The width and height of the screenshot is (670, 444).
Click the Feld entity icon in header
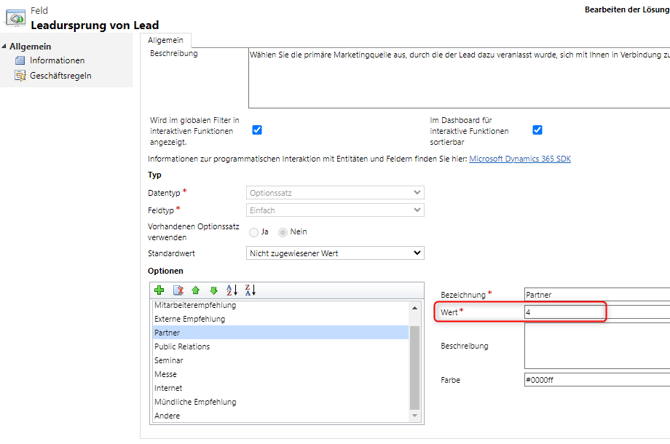pyautogui.click(x=16, y=18)
